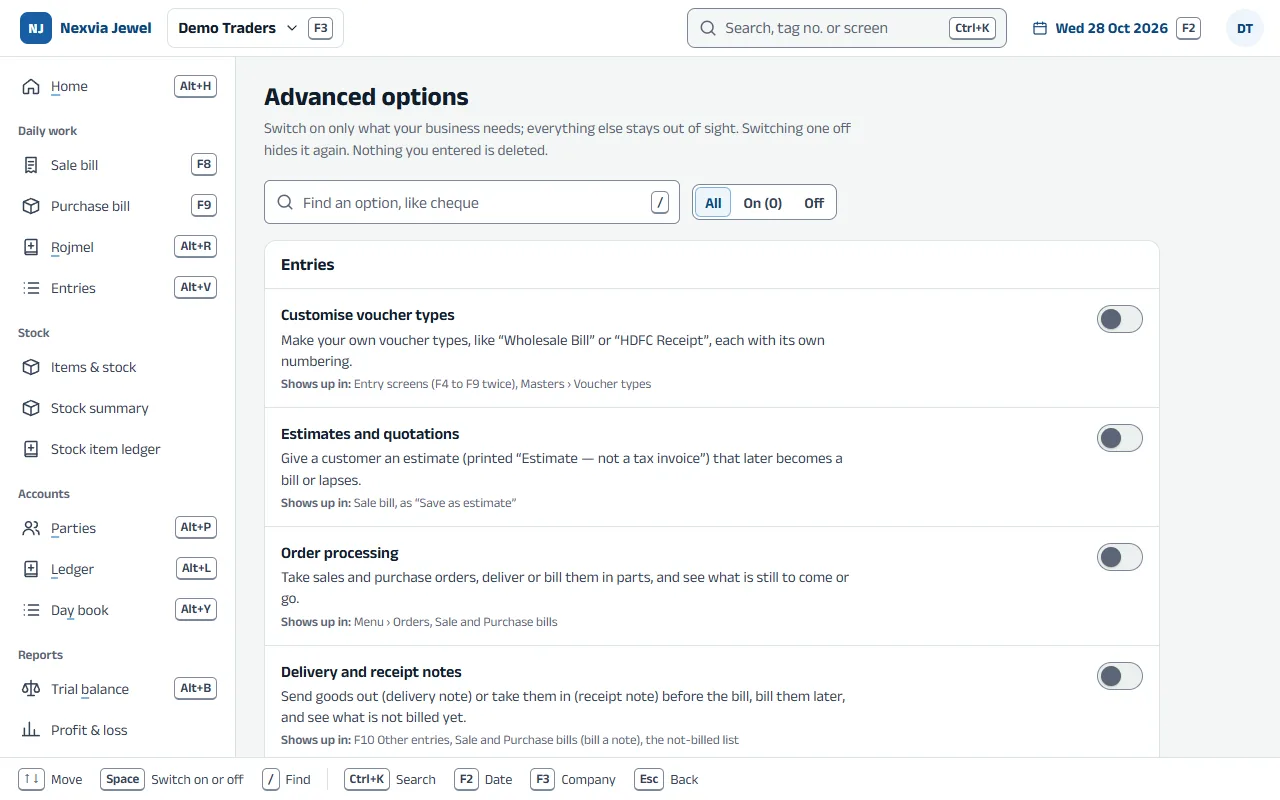Click the Trial balance scales icon
Viewport: 1280px width, 800px height.
click(x=31, y=689)
